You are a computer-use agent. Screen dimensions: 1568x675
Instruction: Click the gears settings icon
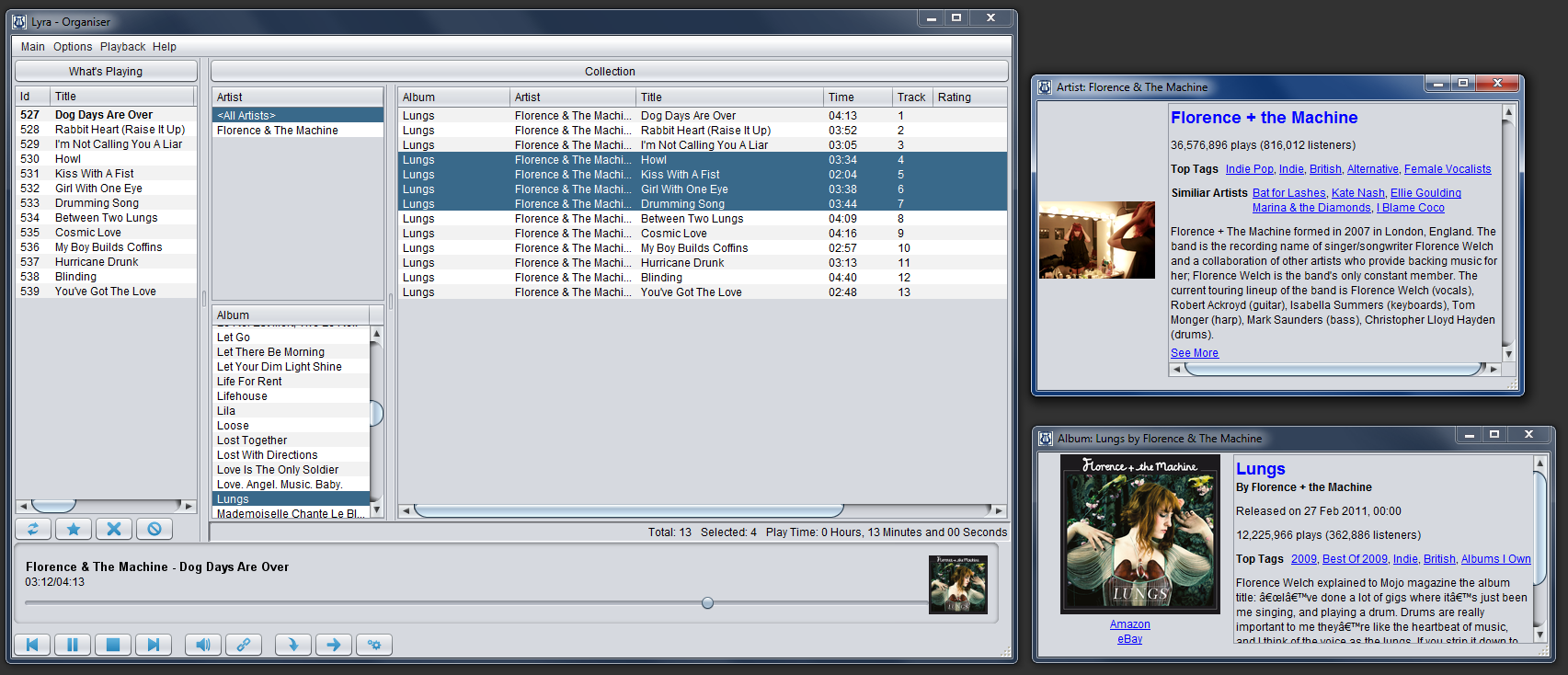tap(374, 645)
